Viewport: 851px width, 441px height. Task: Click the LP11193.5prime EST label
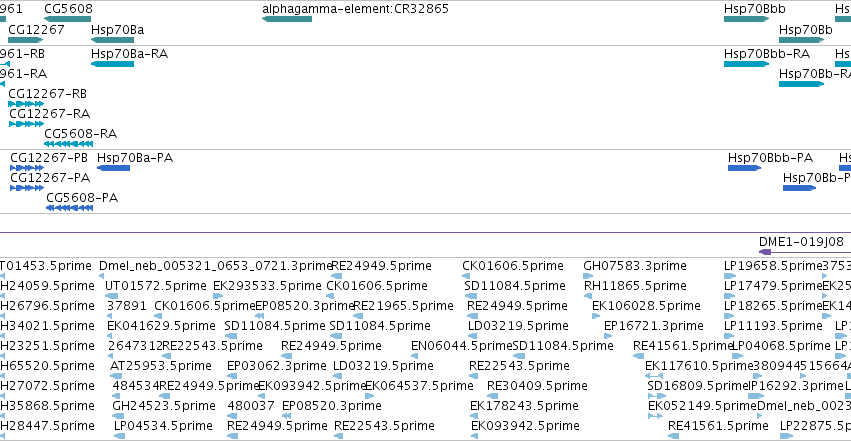coord(773,326)
